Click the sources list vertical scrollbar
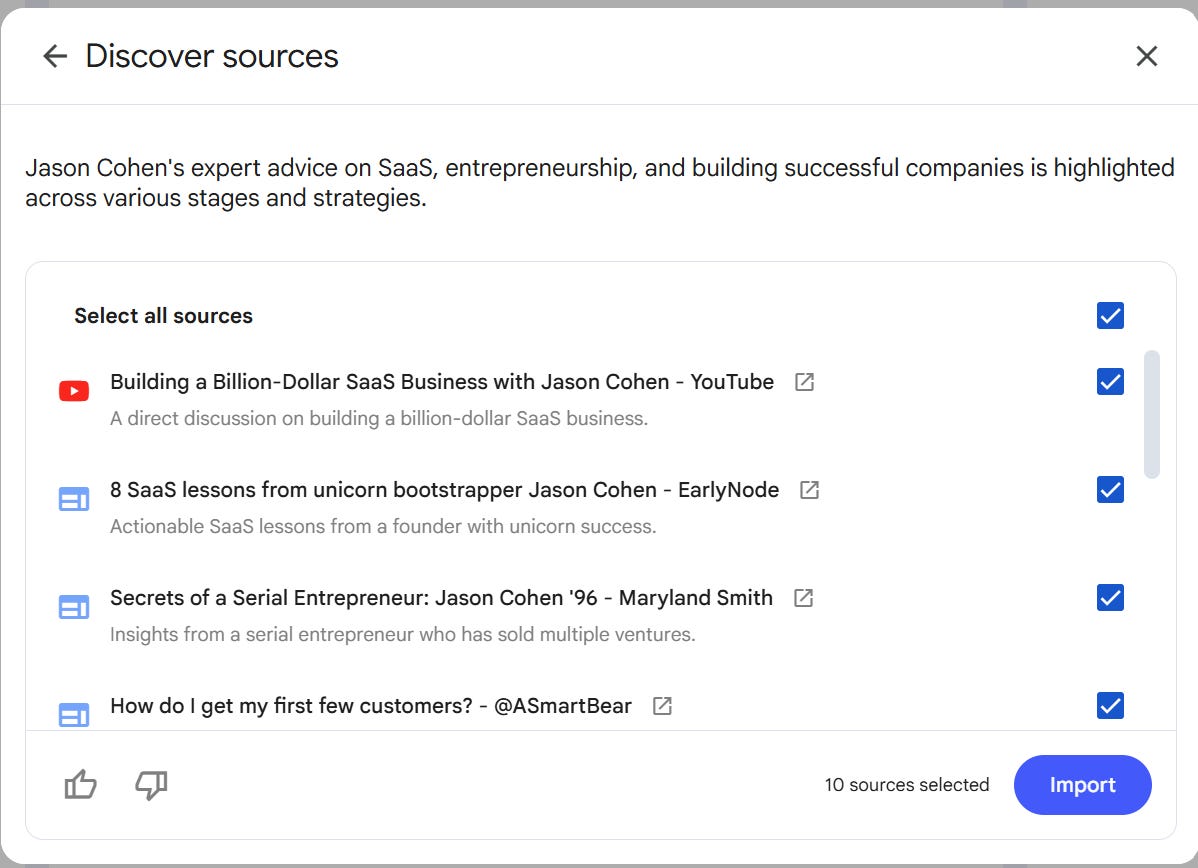 (1151, 415)
